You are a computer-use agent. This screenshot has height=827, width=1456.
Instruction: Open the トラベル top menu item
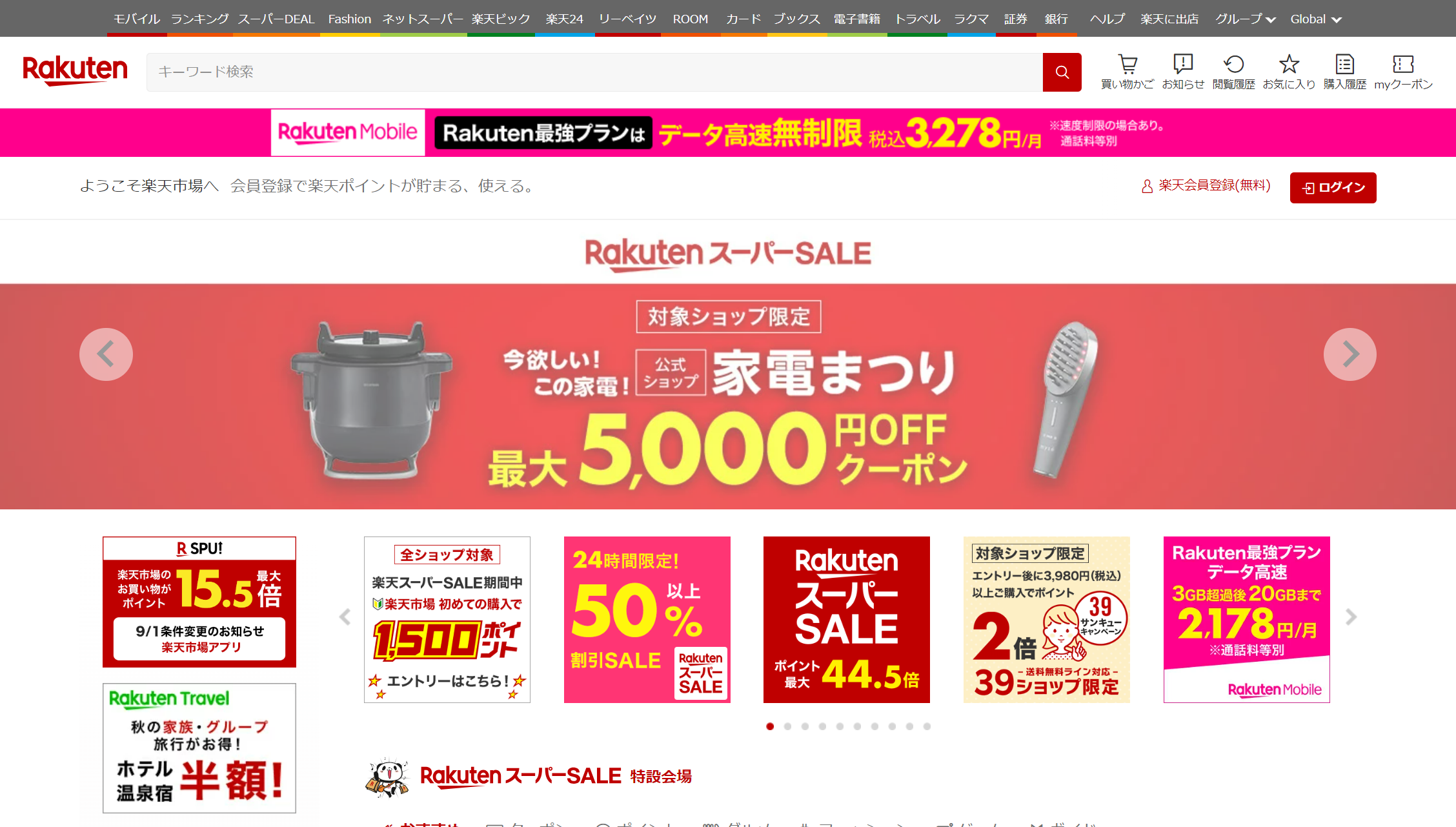click(917, 19)
